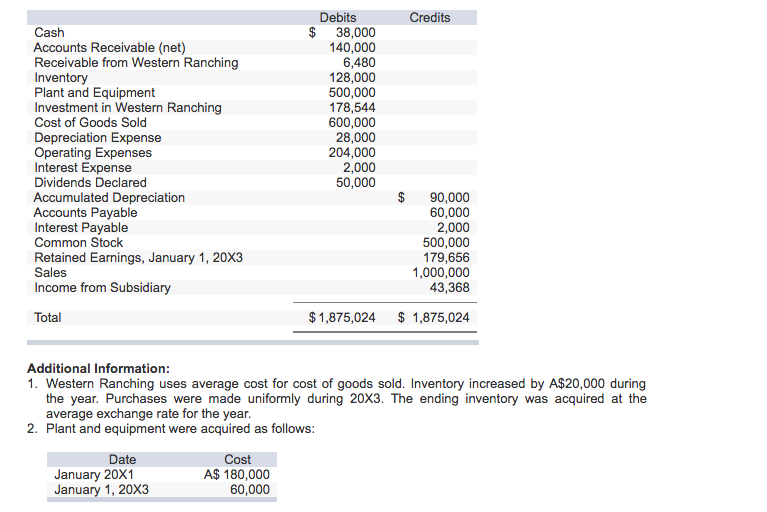Click the Dividends Declared row label

(90, 182)
